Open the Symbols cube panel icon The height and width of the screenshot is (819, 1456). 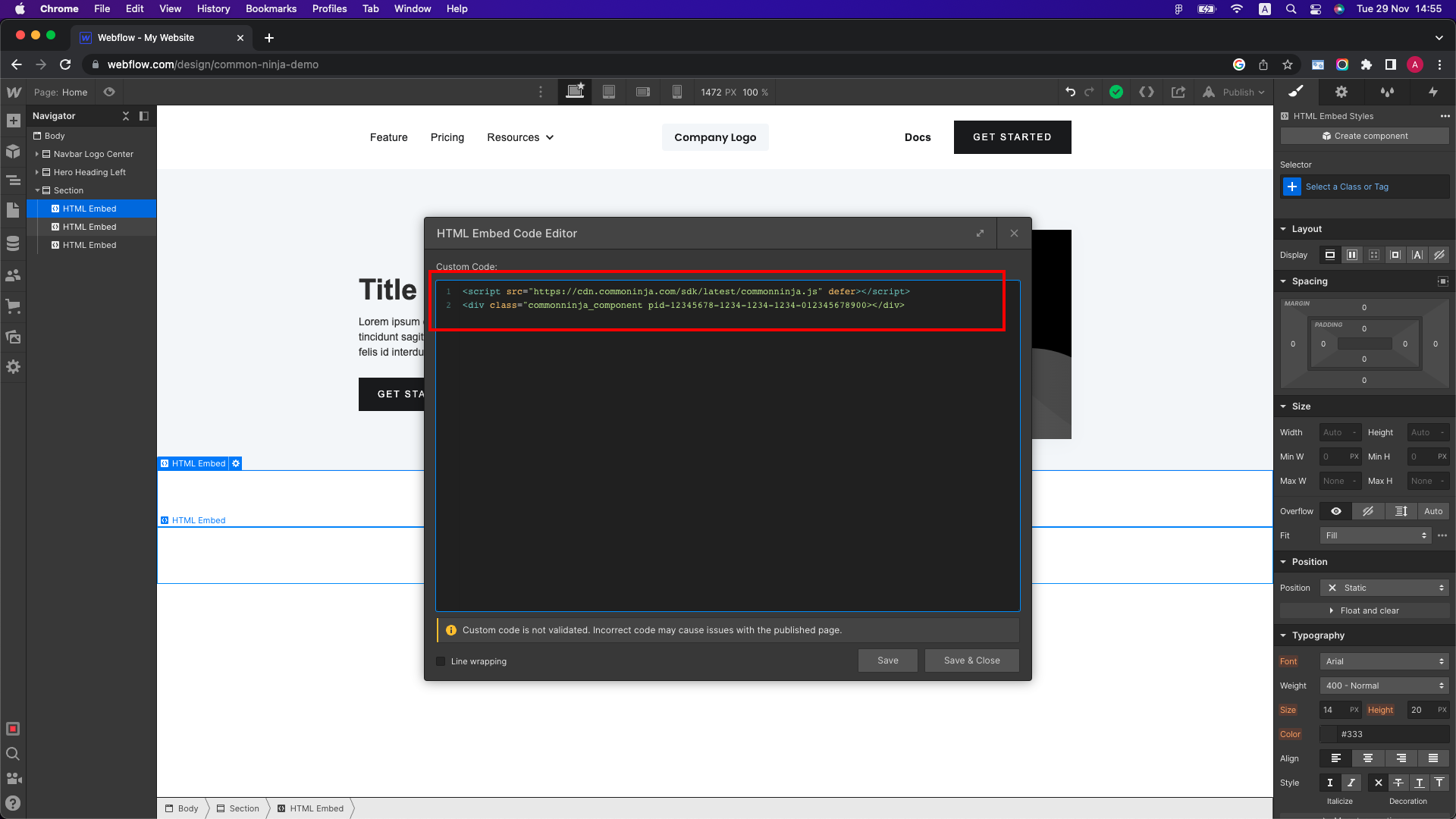pos(13,151)
